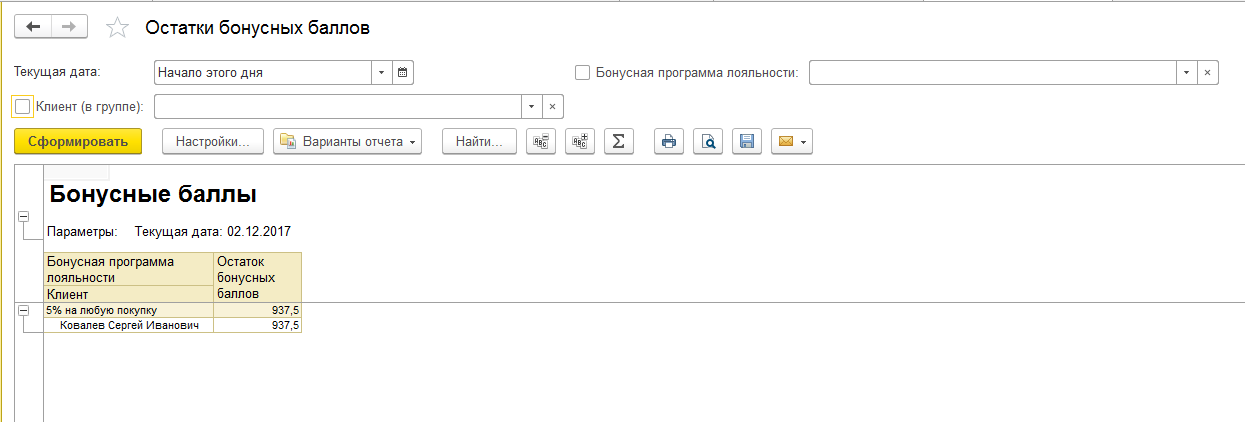
Task: Click the back navigation arrow
Action: pos(33,27)
